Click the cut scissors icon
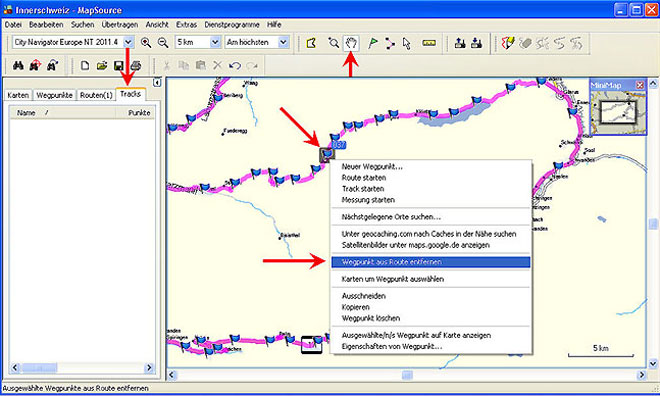660x396 pixels. [166, 66]
